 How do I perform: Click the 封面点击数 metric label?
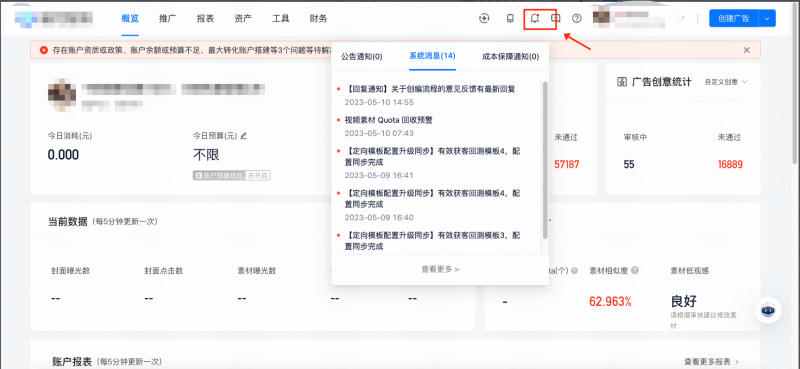(x=164, y=270)
